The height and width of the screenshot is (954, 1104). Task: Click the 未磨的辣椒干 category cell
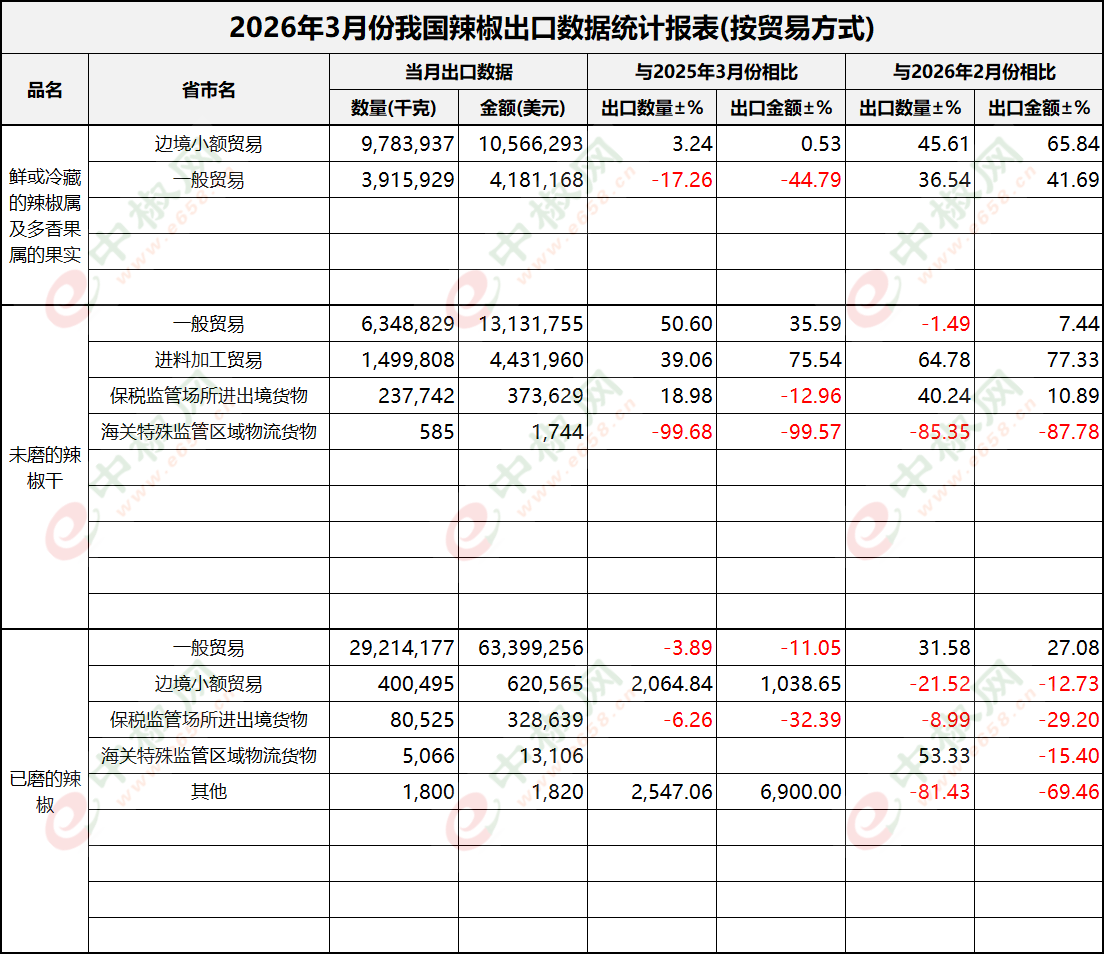(x=44, y=468)
